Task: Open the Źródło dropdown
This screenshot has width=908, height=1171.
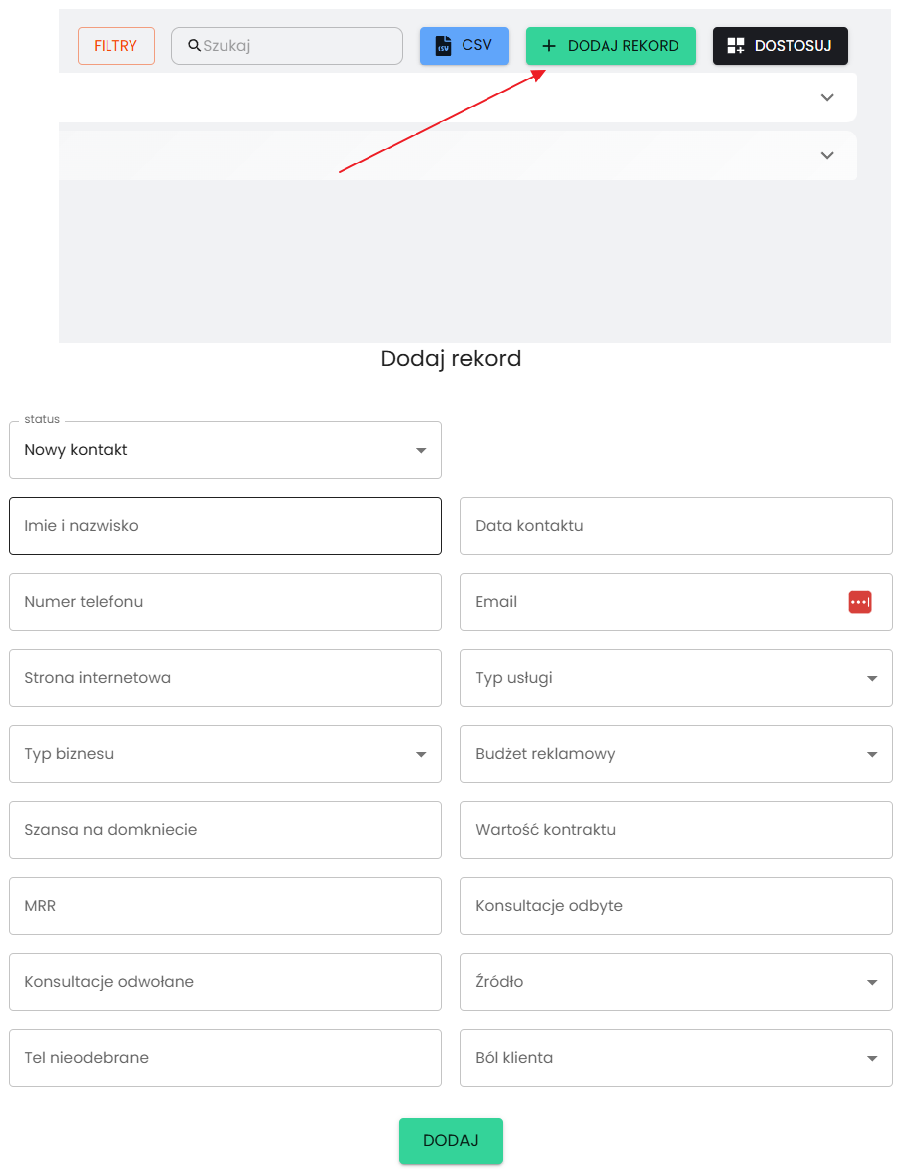Action: (x=676, y=982)
